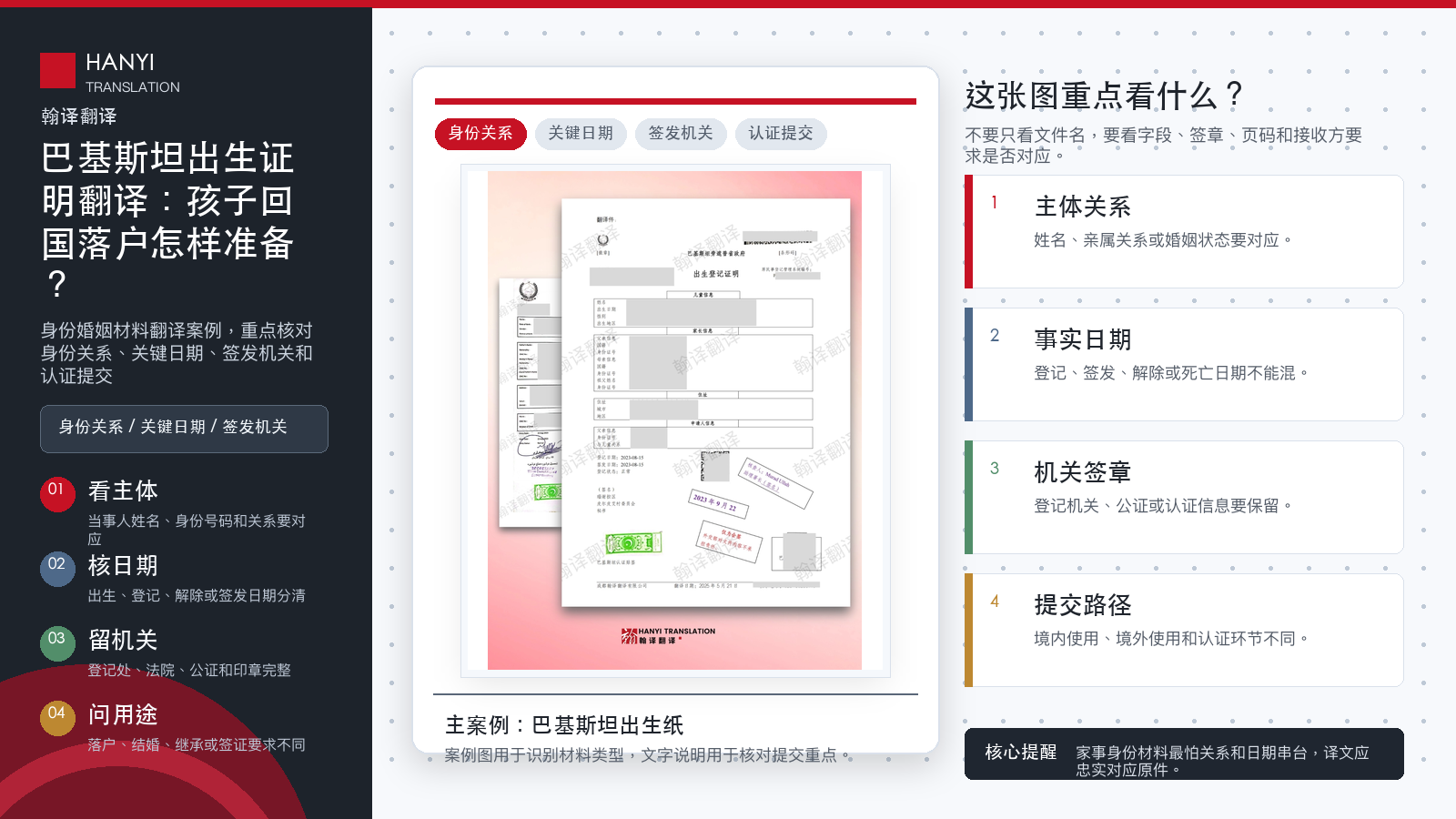Click the 问用途 heading
Image resolution: width=1456 pixels, height=819 pixels.
pos(123,715)
